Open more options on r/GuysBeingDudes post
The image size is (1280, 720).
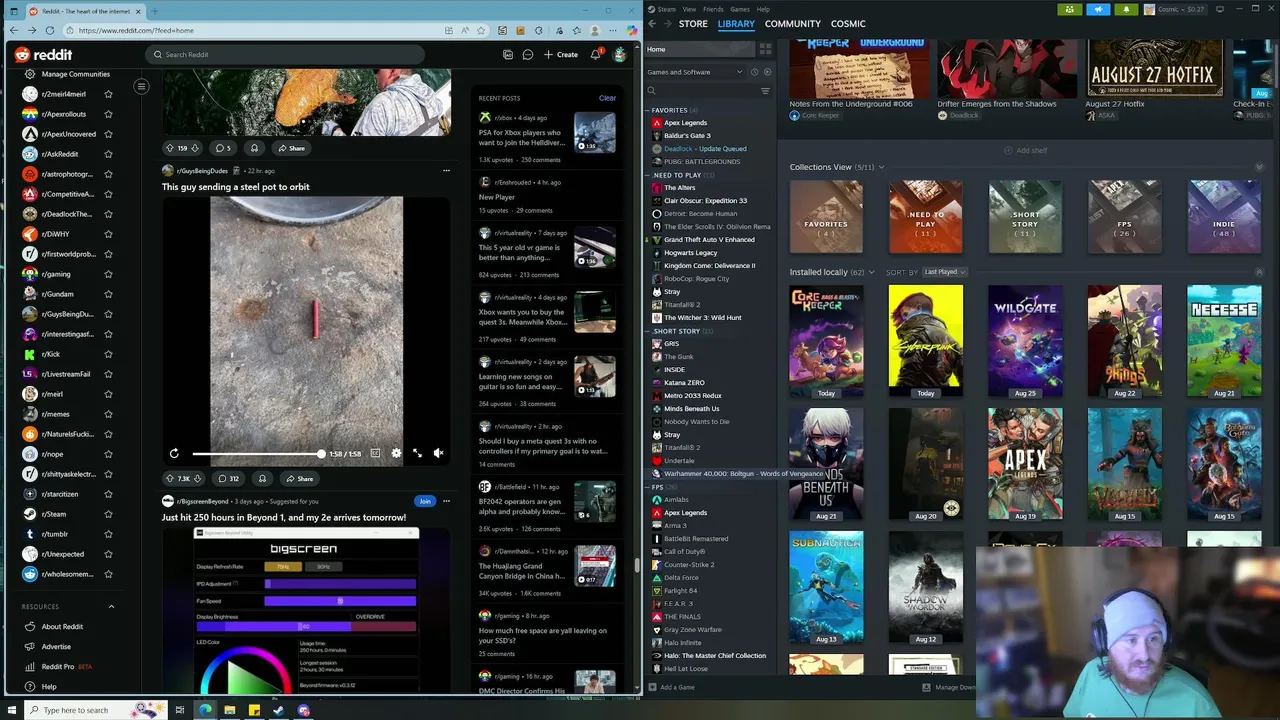pos(446,171)
